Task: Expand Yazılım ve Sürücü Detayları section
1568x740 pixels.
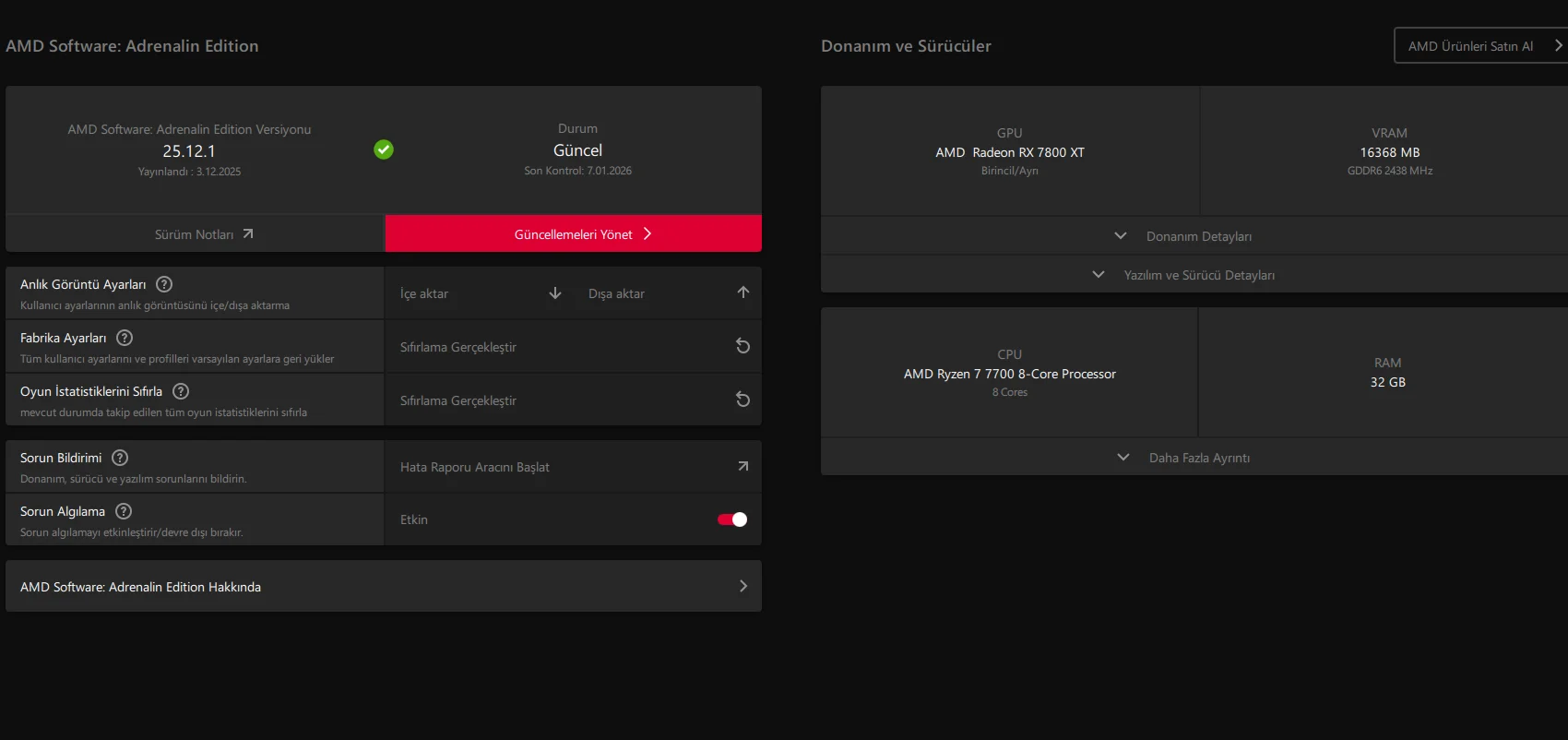Action: [x=1194, y=275]
